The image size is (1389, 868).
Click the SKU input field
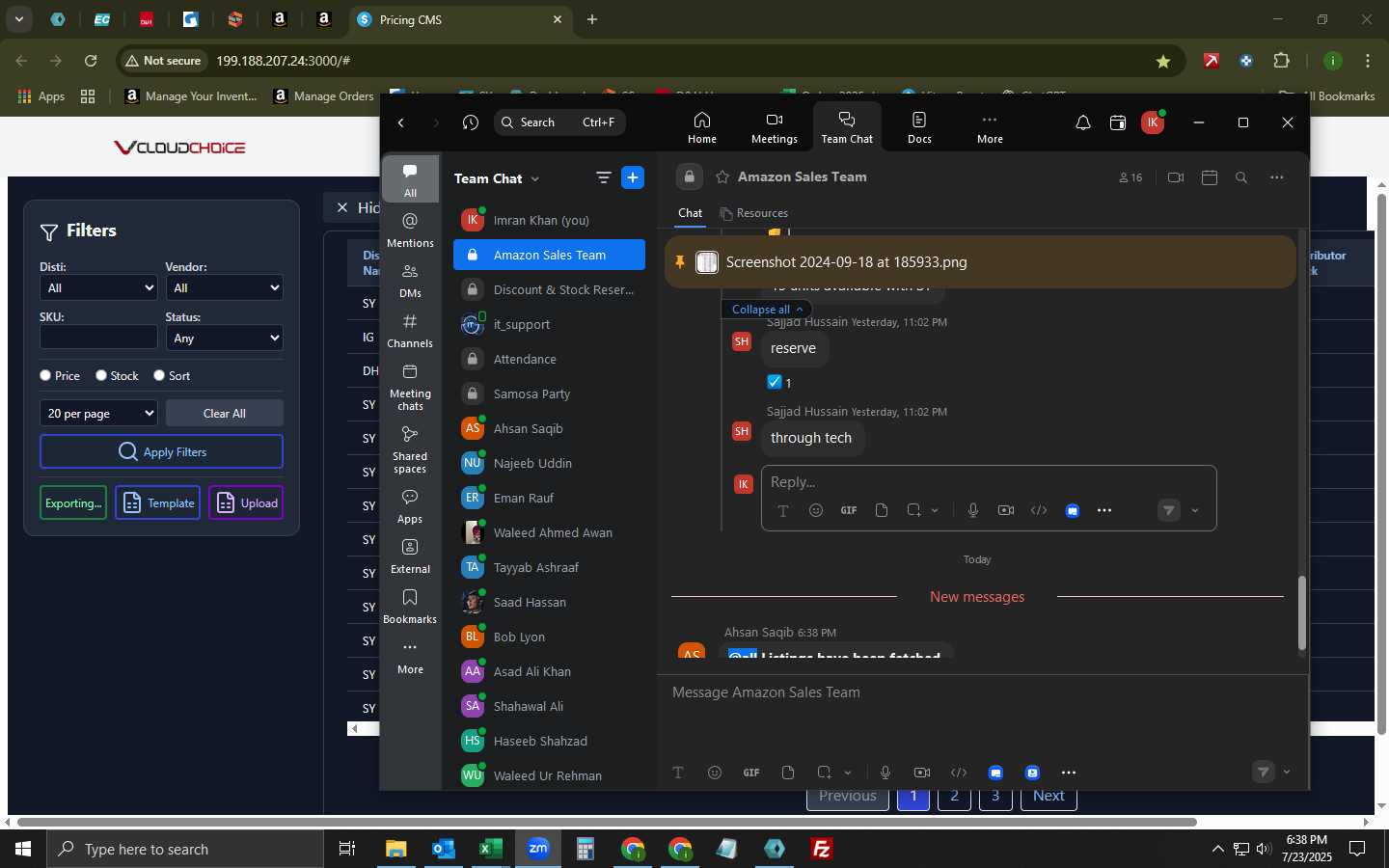point(98,337)
